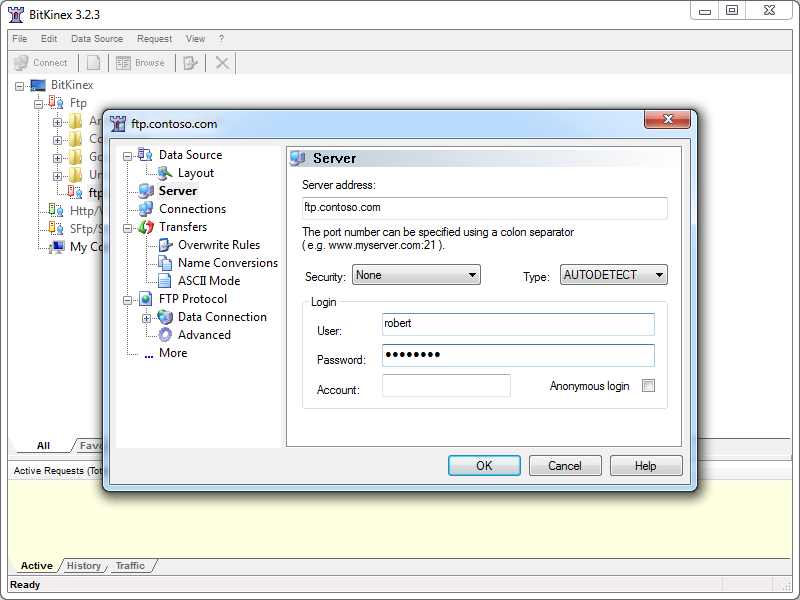The height and width of the screenshot is (600, 800).
Task: Expand the Data Connection tree node
Action: coord(147,318)
